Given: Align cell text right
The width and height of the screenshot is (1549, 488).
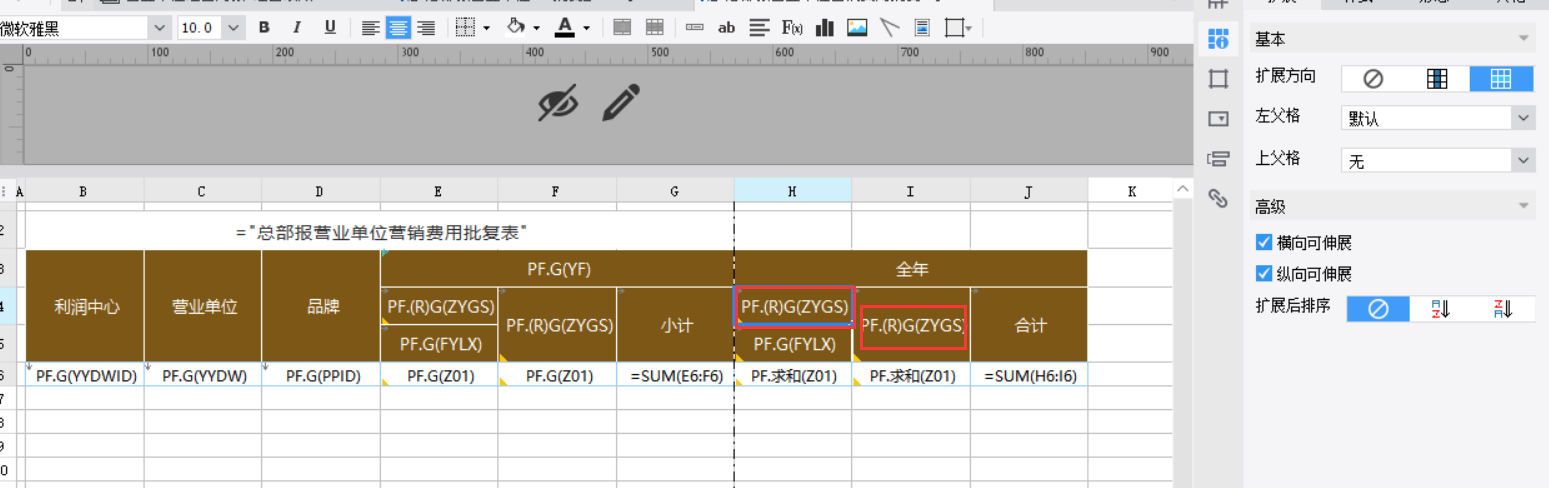Looking at the screenshot, I should click(426, 27).
